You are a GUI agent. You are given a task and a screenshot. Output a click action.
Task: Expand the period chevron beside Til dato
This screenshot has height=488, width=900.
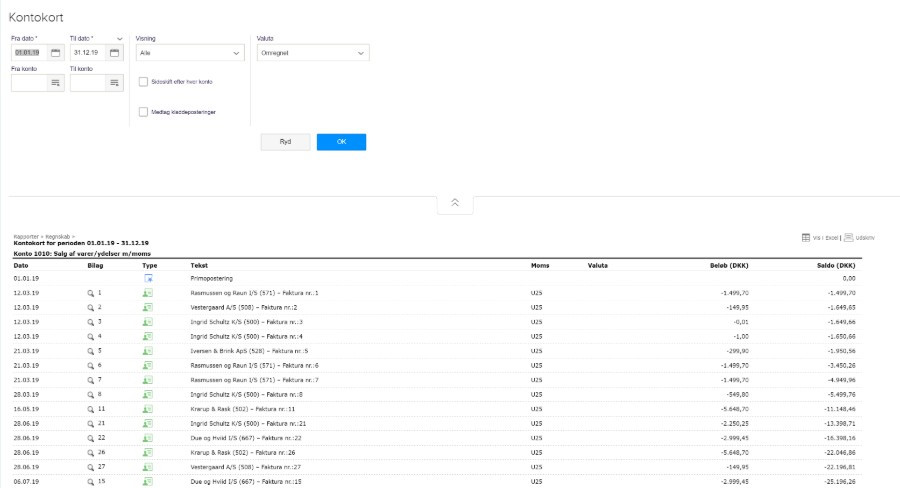click(120, 38)
